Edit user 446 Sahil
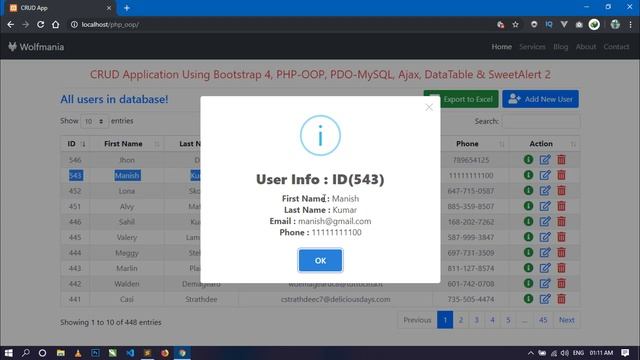 pos(545,222)
